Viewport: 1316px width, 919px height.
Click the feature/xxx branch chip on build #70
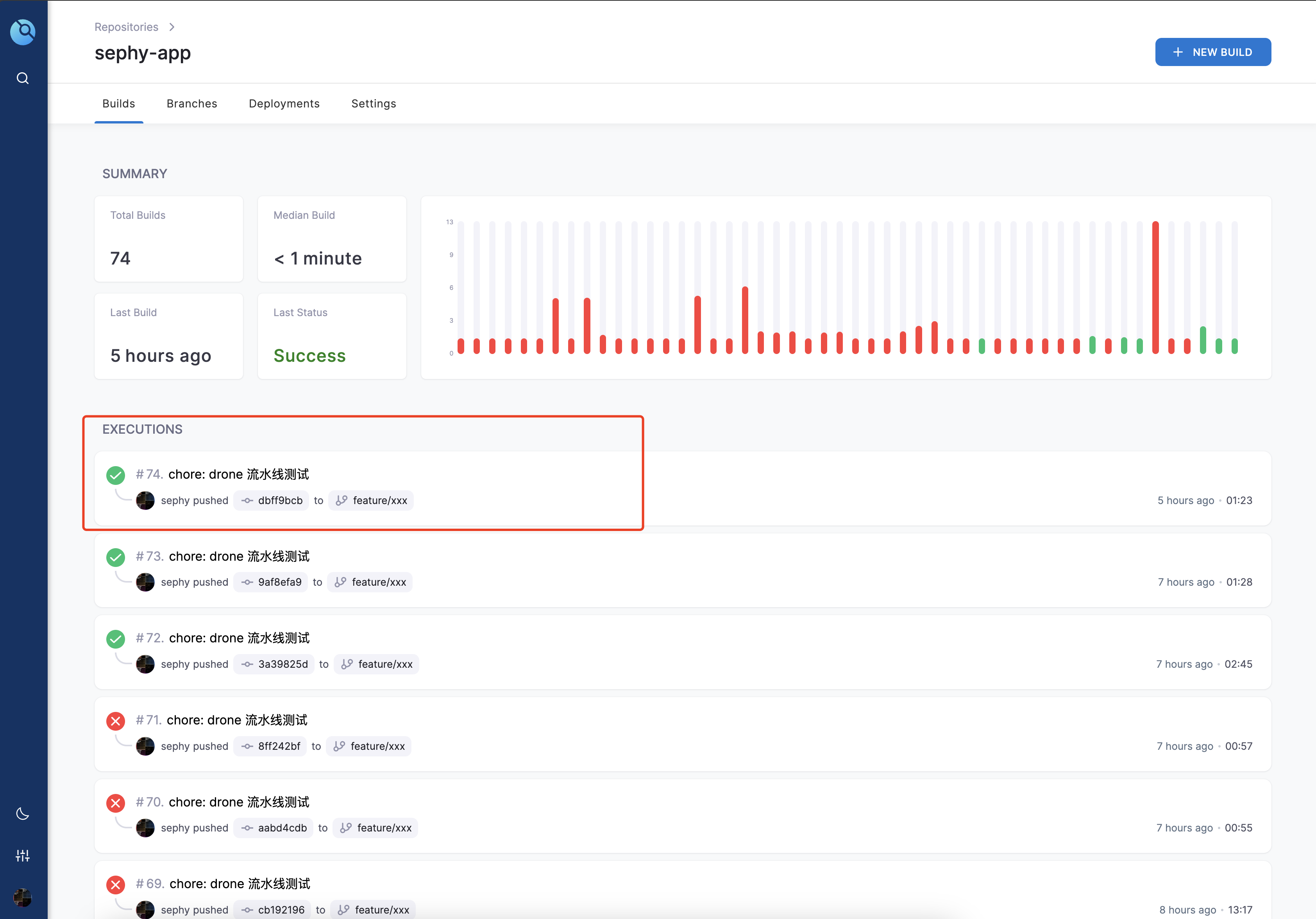pyautogui.click(x=375, y=828)
